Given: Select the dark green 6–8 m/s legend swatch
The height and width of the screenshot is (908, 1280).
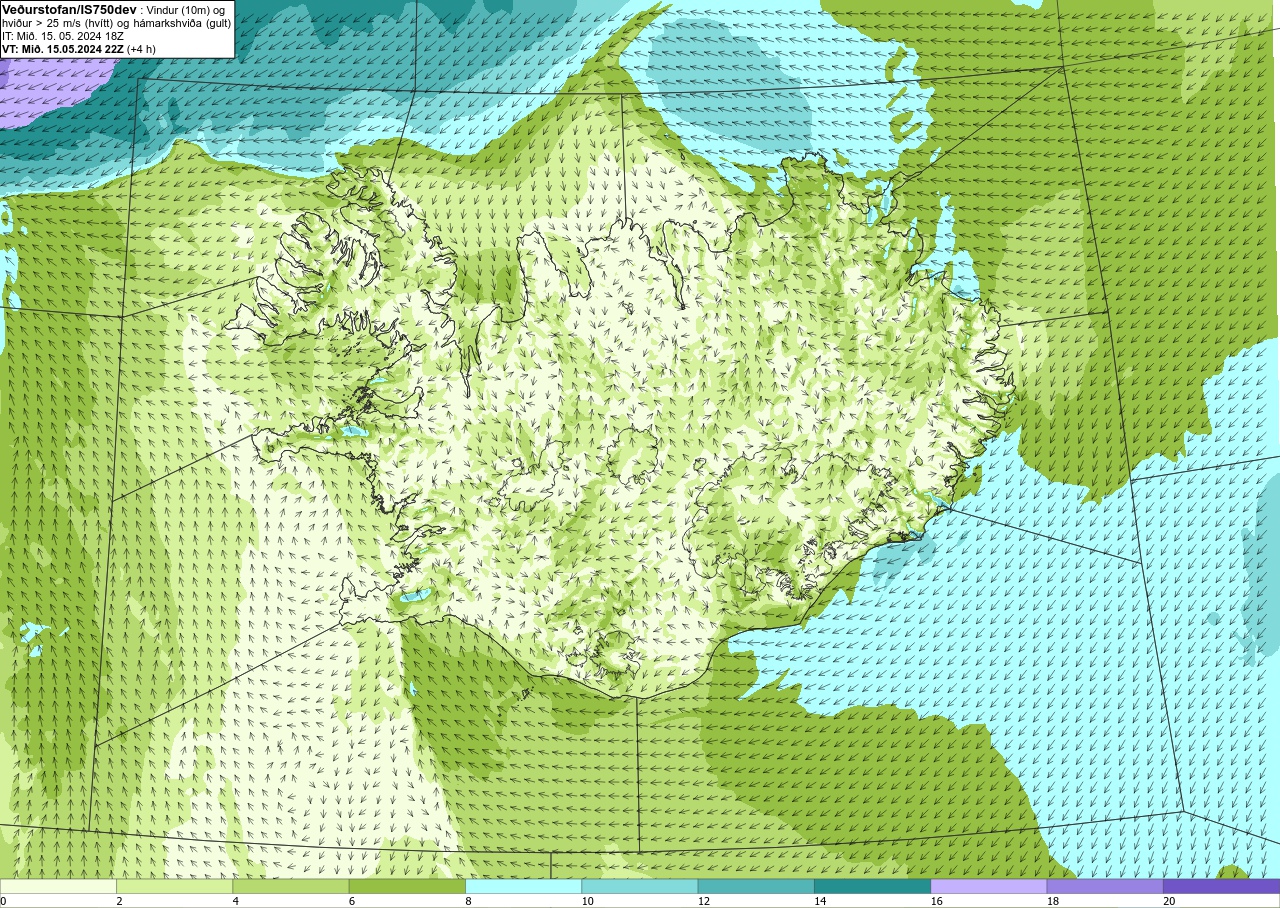Looking at the screenshot, I should [x=407, y=886].
